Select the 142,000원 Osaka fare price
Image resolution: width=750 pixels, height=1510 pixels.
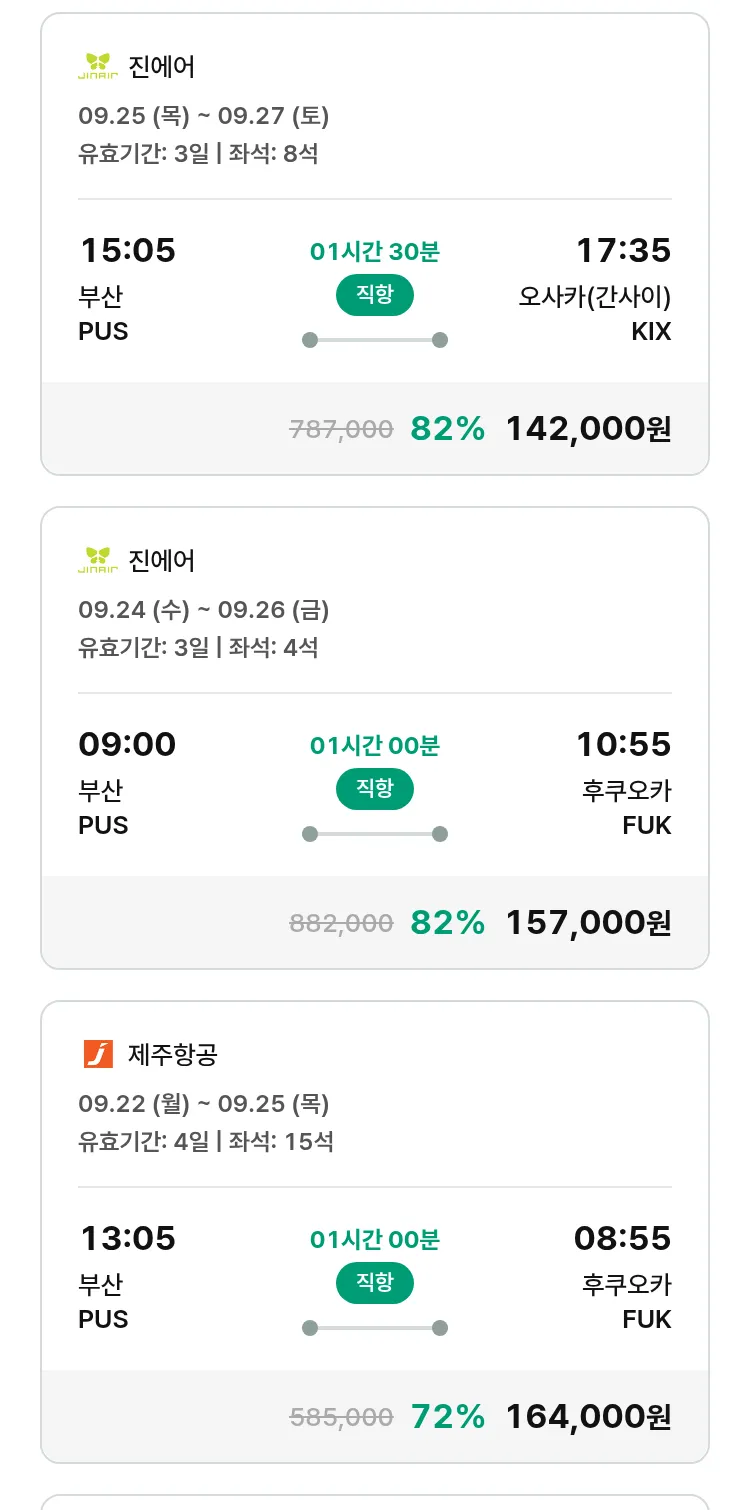[x=588, y=429]
